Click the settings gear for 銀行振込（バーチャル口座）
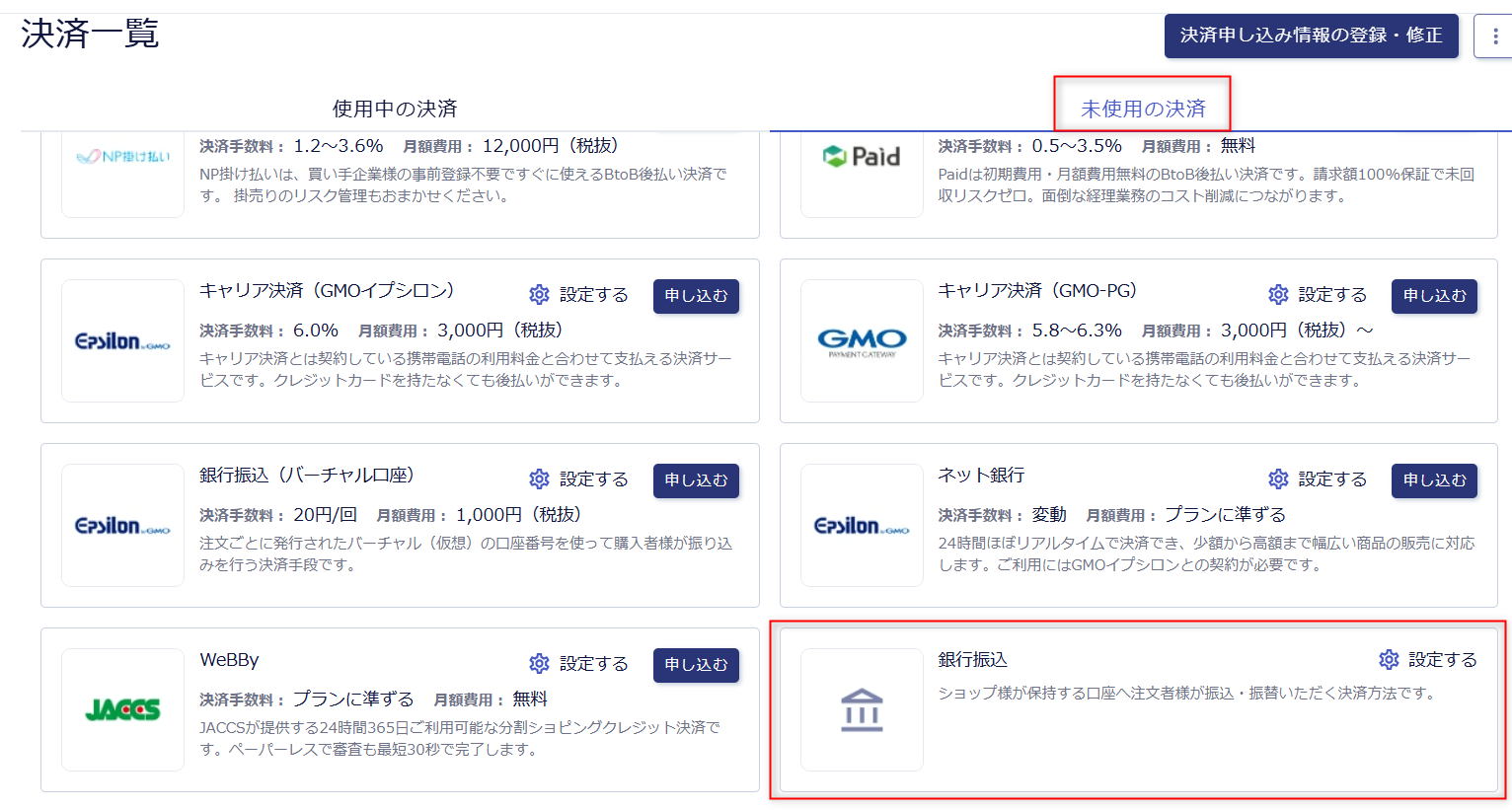Viewport: 1512px width, 810px height. coord(539,479)
